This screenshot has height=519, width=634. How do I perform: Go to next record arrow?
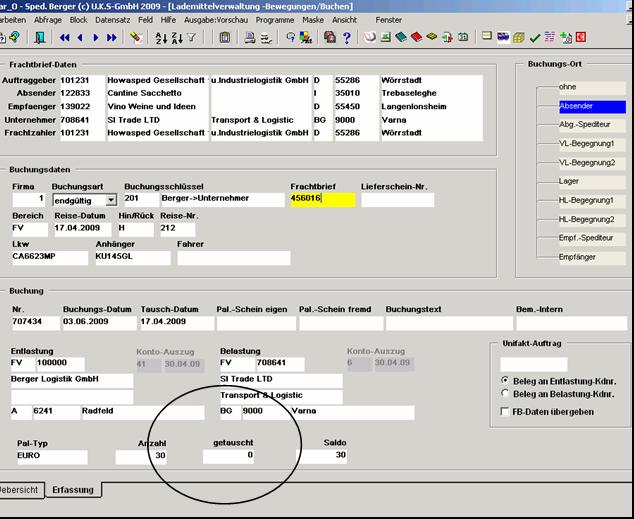pos(96,38)
